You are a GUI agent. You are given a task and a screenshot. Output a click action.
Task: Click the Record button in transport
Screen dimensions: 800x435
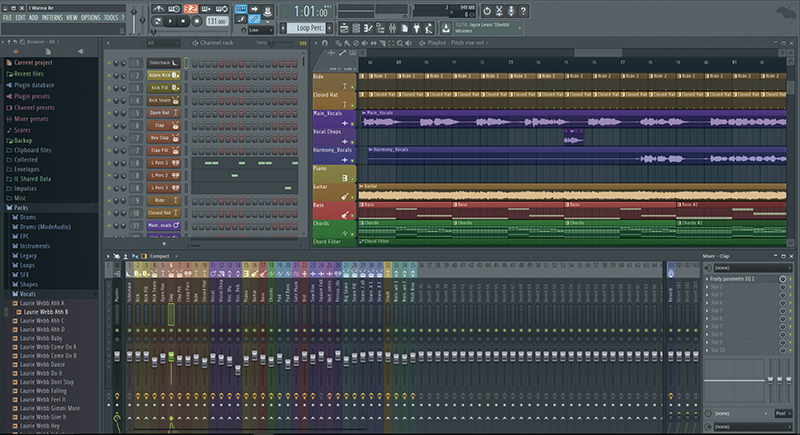(x=197, y=21)
